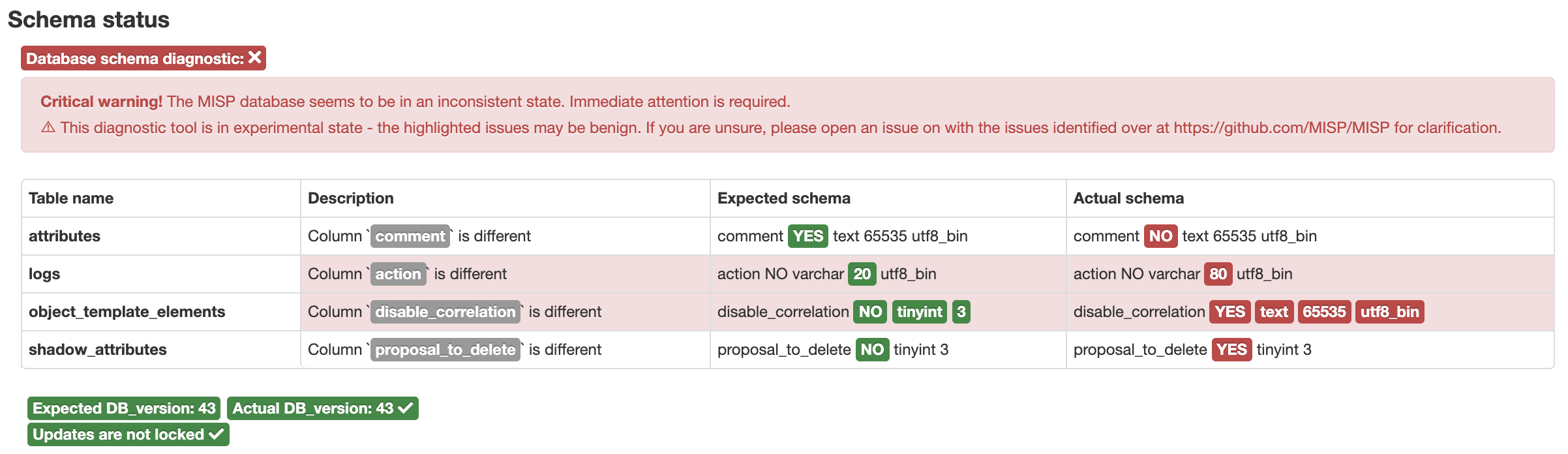This screenshot has width=1568, height=454.
Task: Click the Expected schema column header
Action: (782, 198)
